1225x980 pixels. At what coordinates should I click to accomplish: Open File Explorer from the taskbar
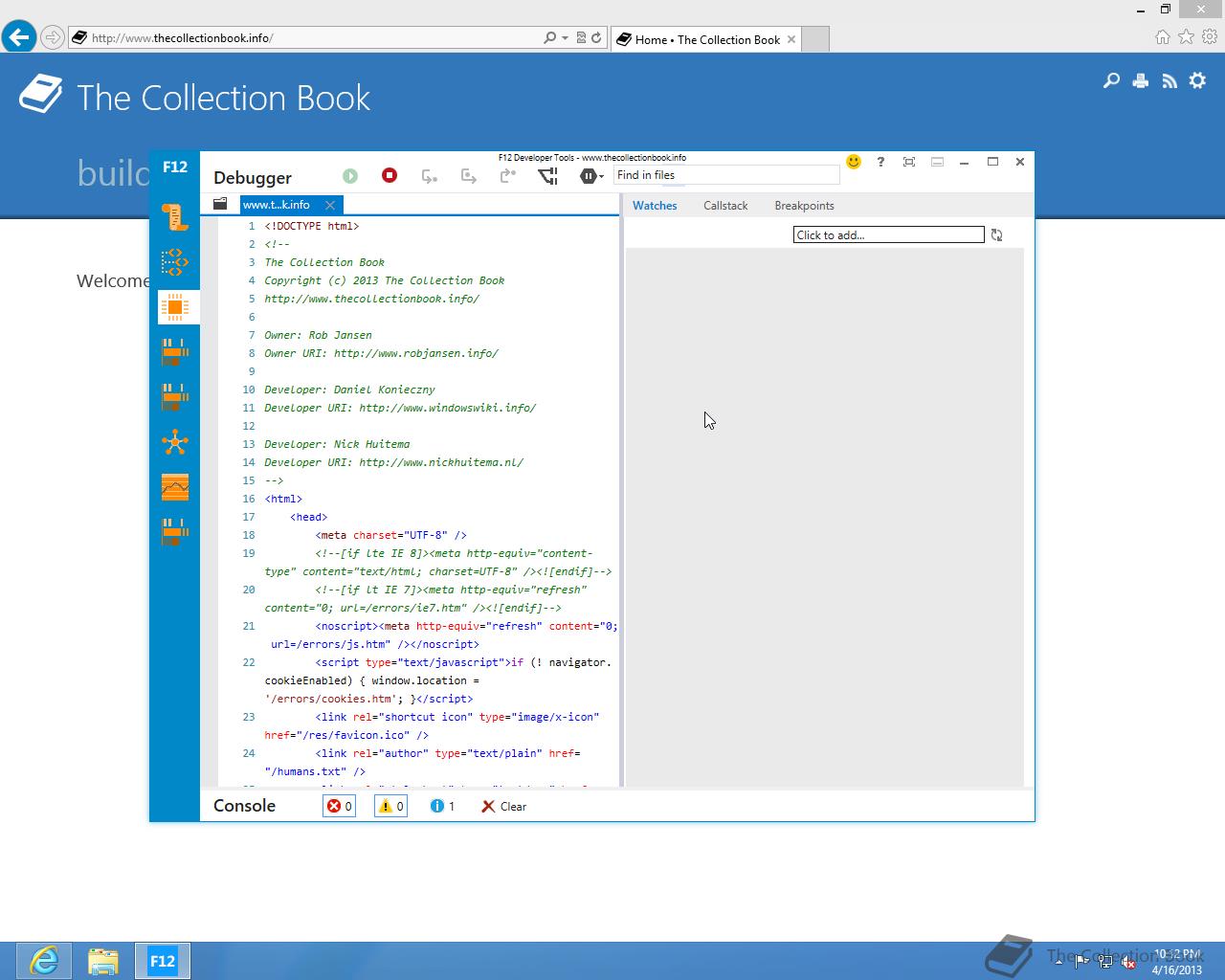coord(102,960)
